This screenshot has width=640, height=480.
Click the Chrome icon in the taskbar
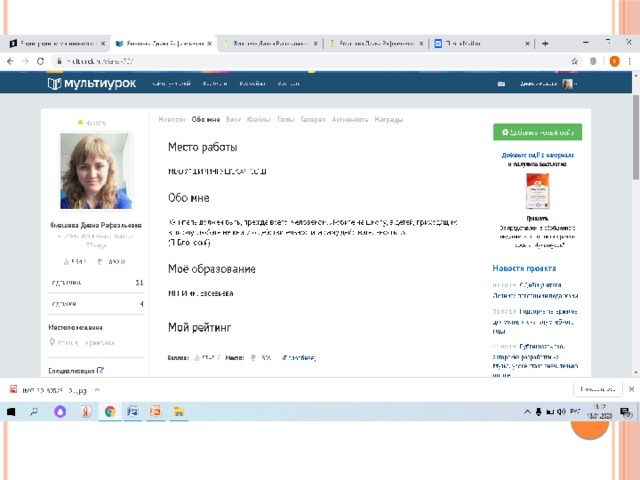coord(110,412)
